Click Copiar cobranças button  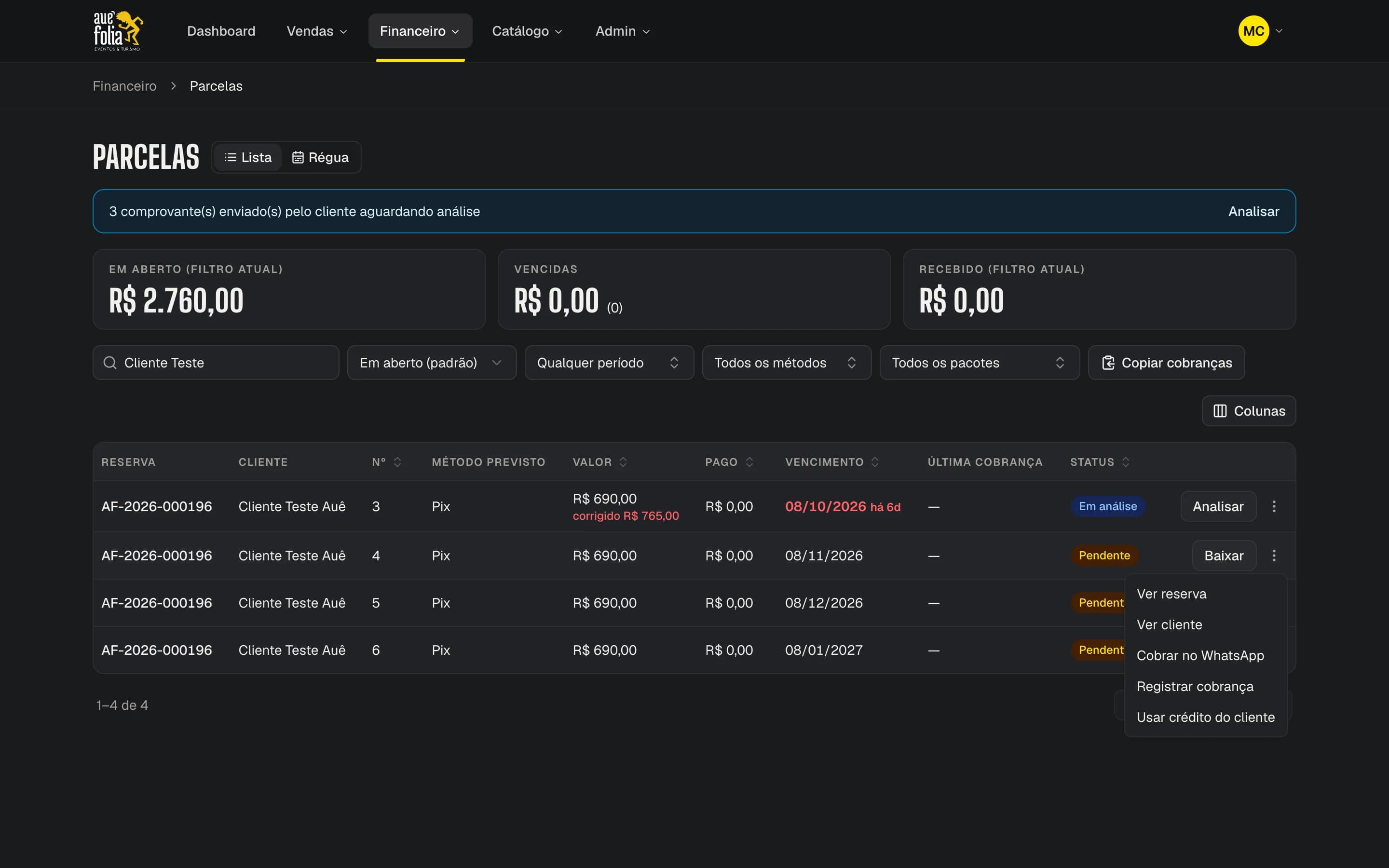pos(1166,363)
